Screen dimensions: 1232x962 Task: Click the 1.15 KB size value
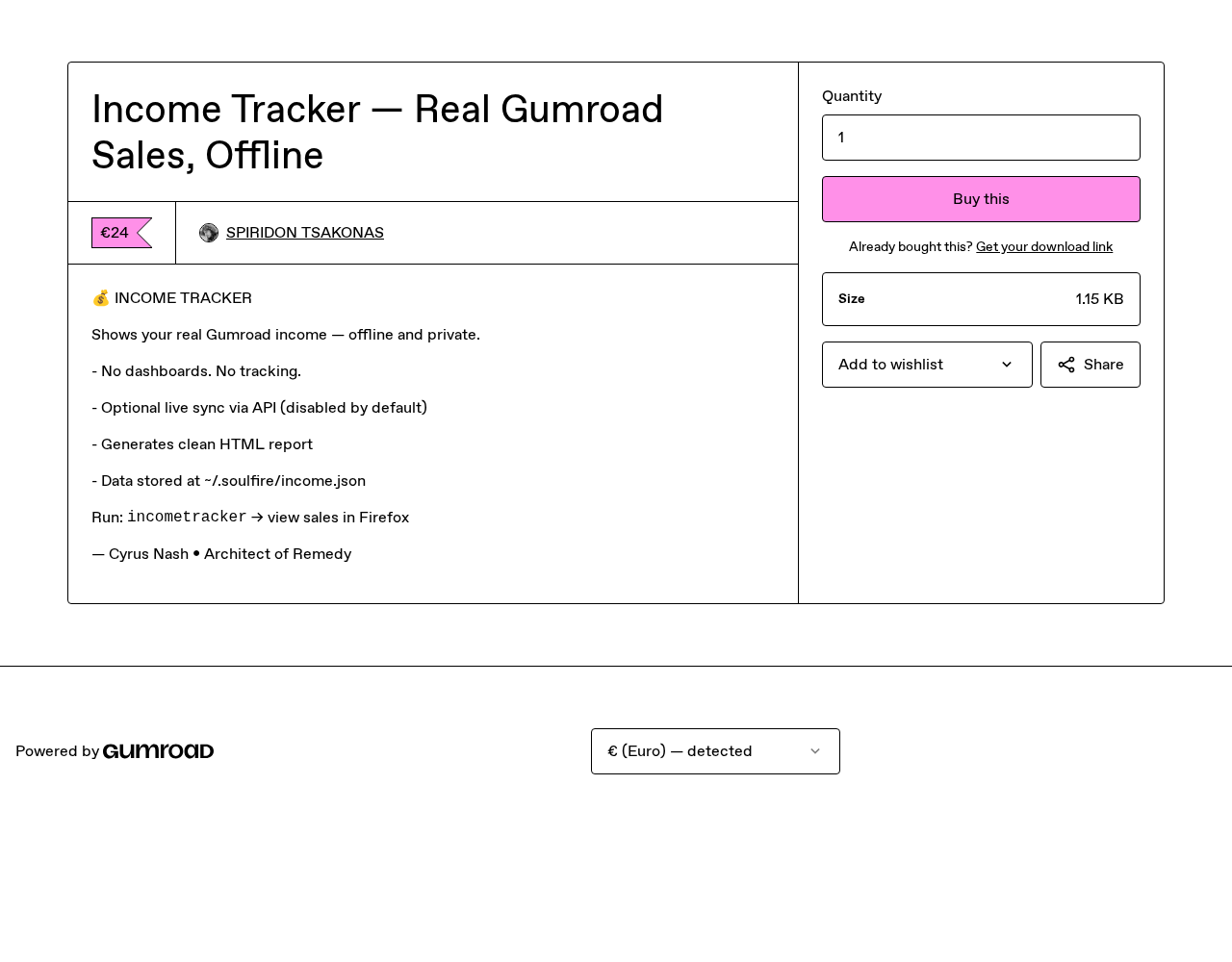[1099, 299]
